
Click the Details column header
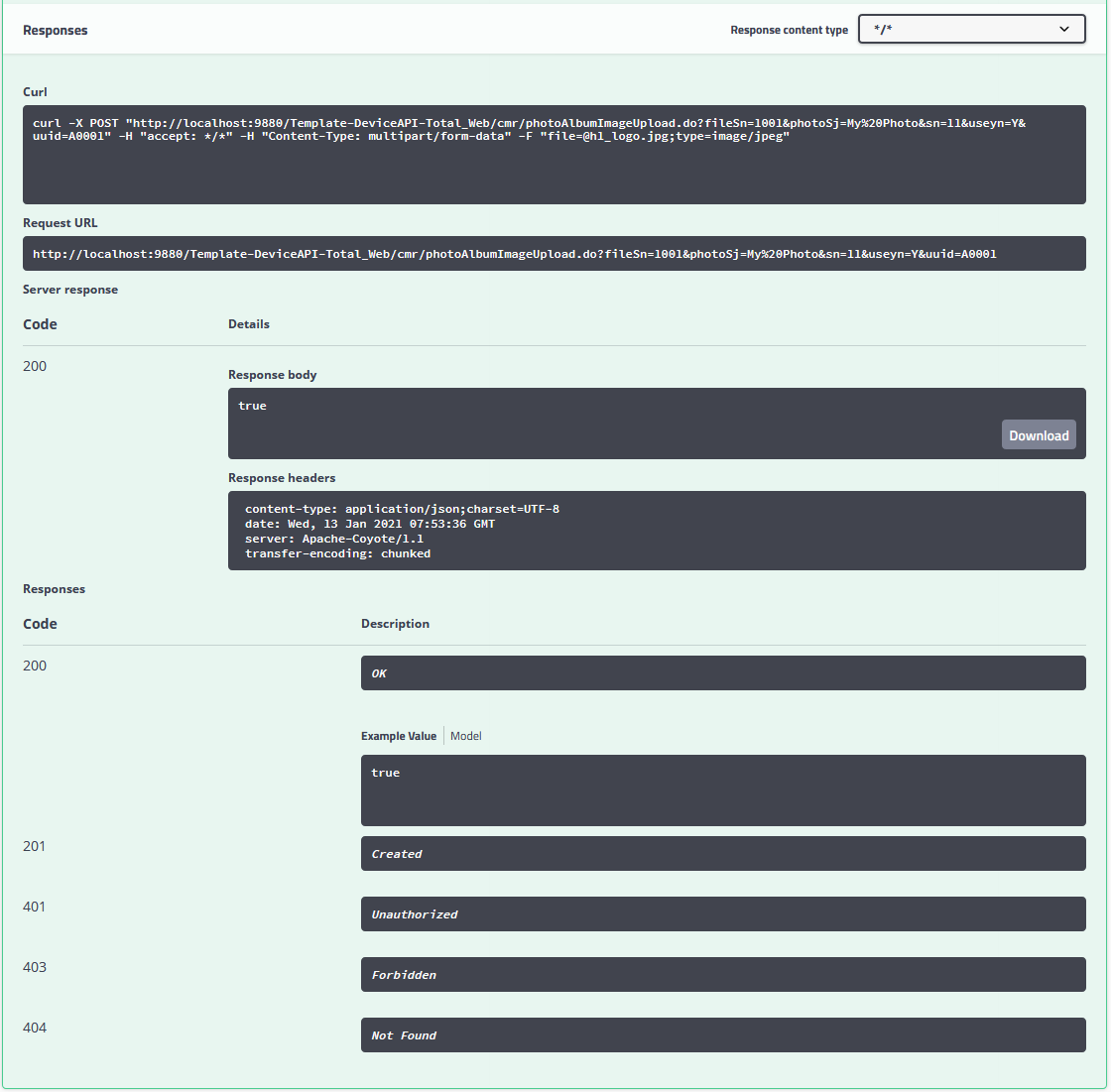[x=249, y=324]
